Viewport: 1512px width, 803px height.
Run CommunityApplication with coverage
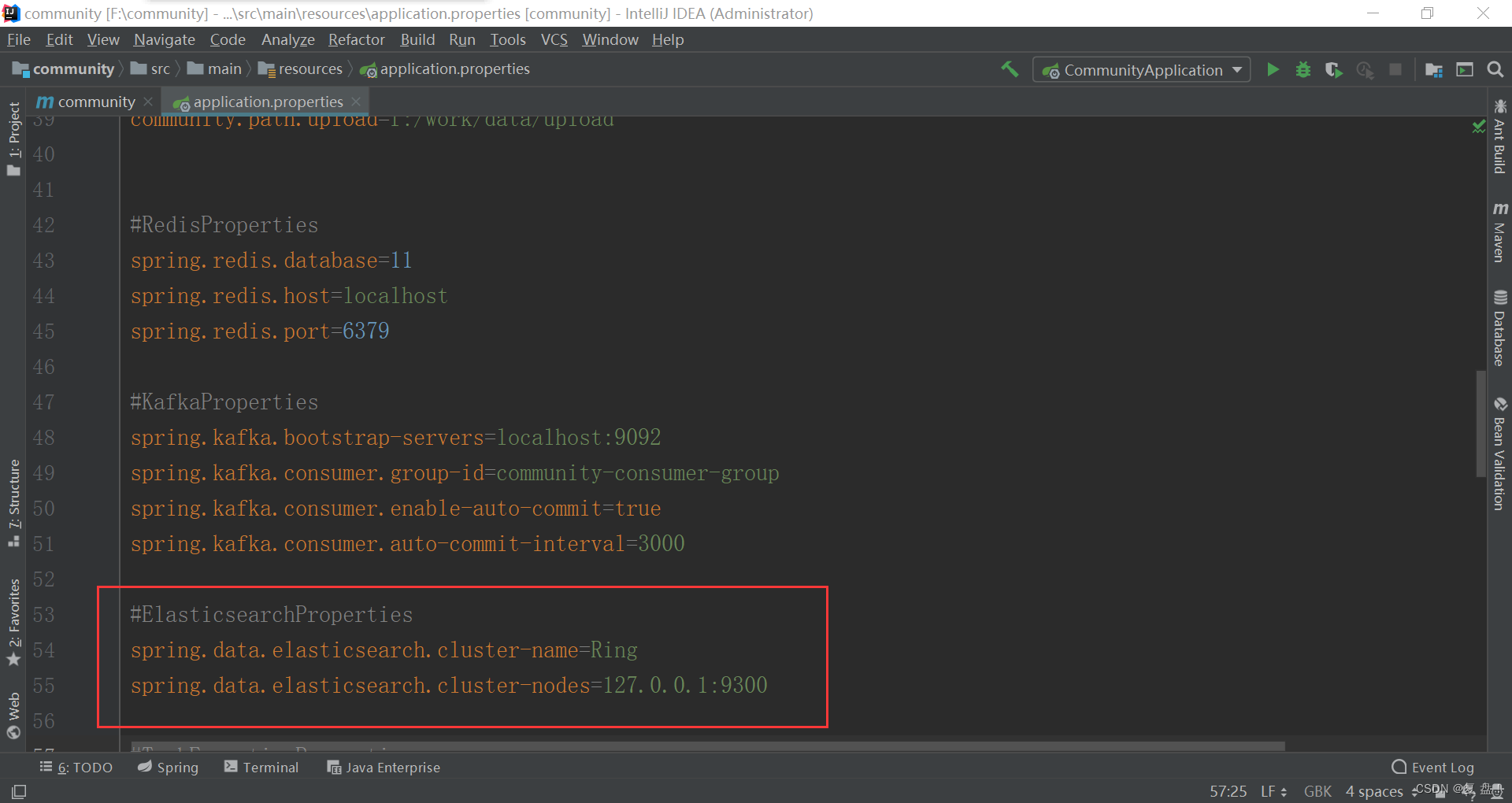coord(1333,70)
